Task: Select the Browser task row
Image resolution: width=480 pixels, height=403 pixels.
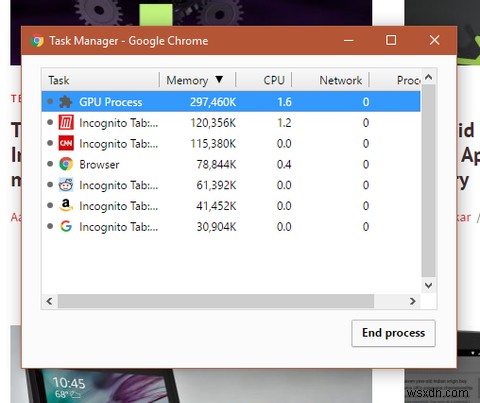Action: (x=231, y=164)
